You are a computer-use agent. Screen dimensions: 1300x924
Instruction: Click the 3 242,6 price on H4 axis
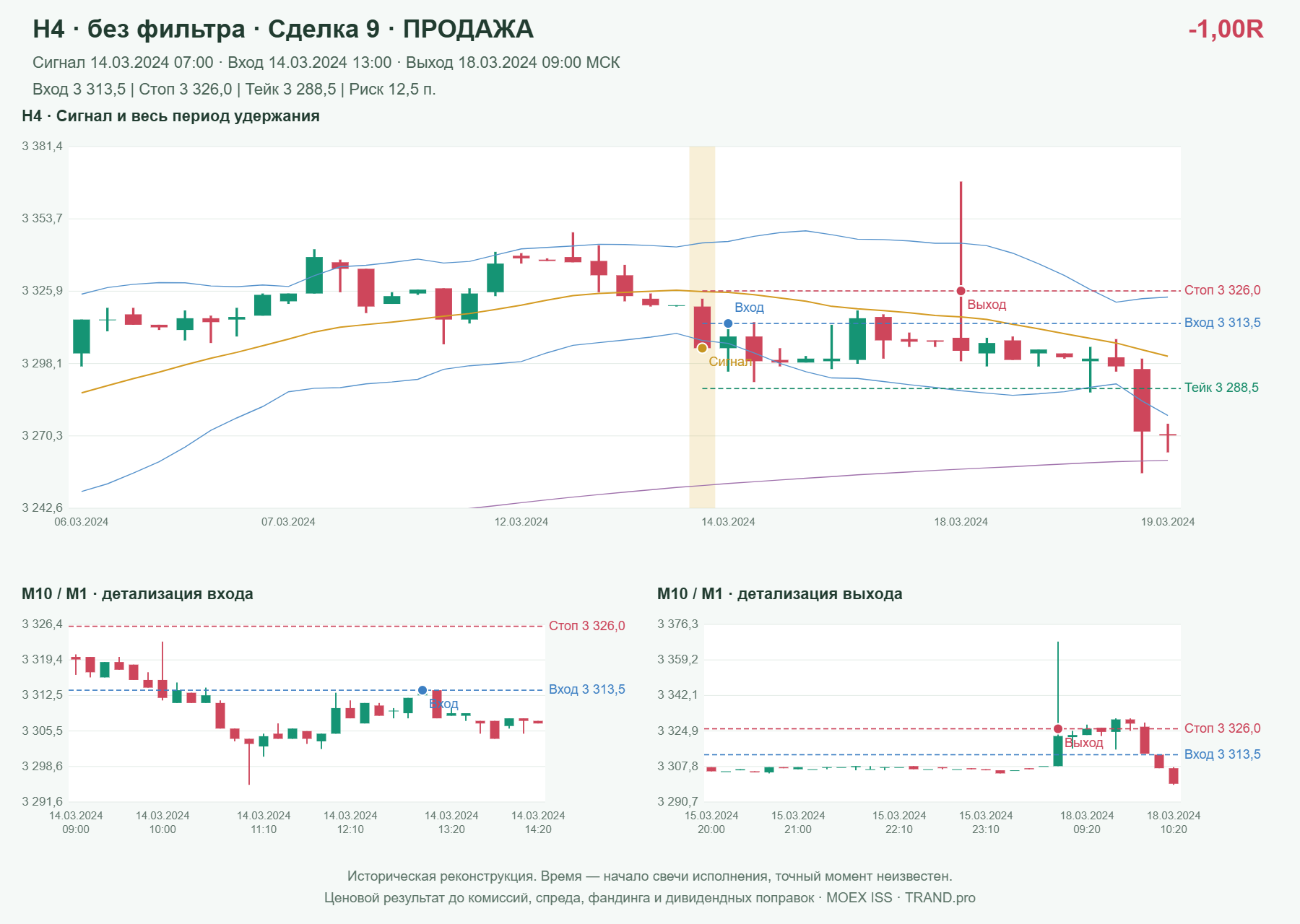(x=42, y=507)
